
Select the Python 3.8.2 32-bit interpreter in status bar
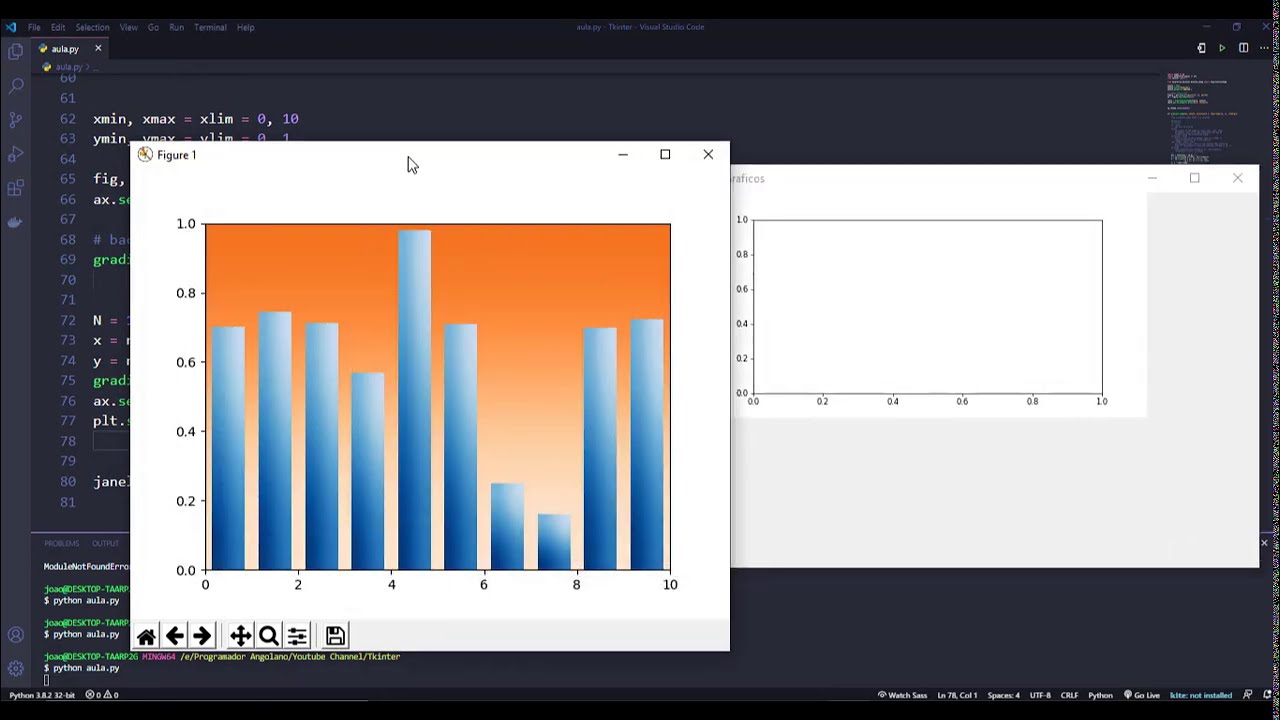pyautogui.click(x=42, y=695)
